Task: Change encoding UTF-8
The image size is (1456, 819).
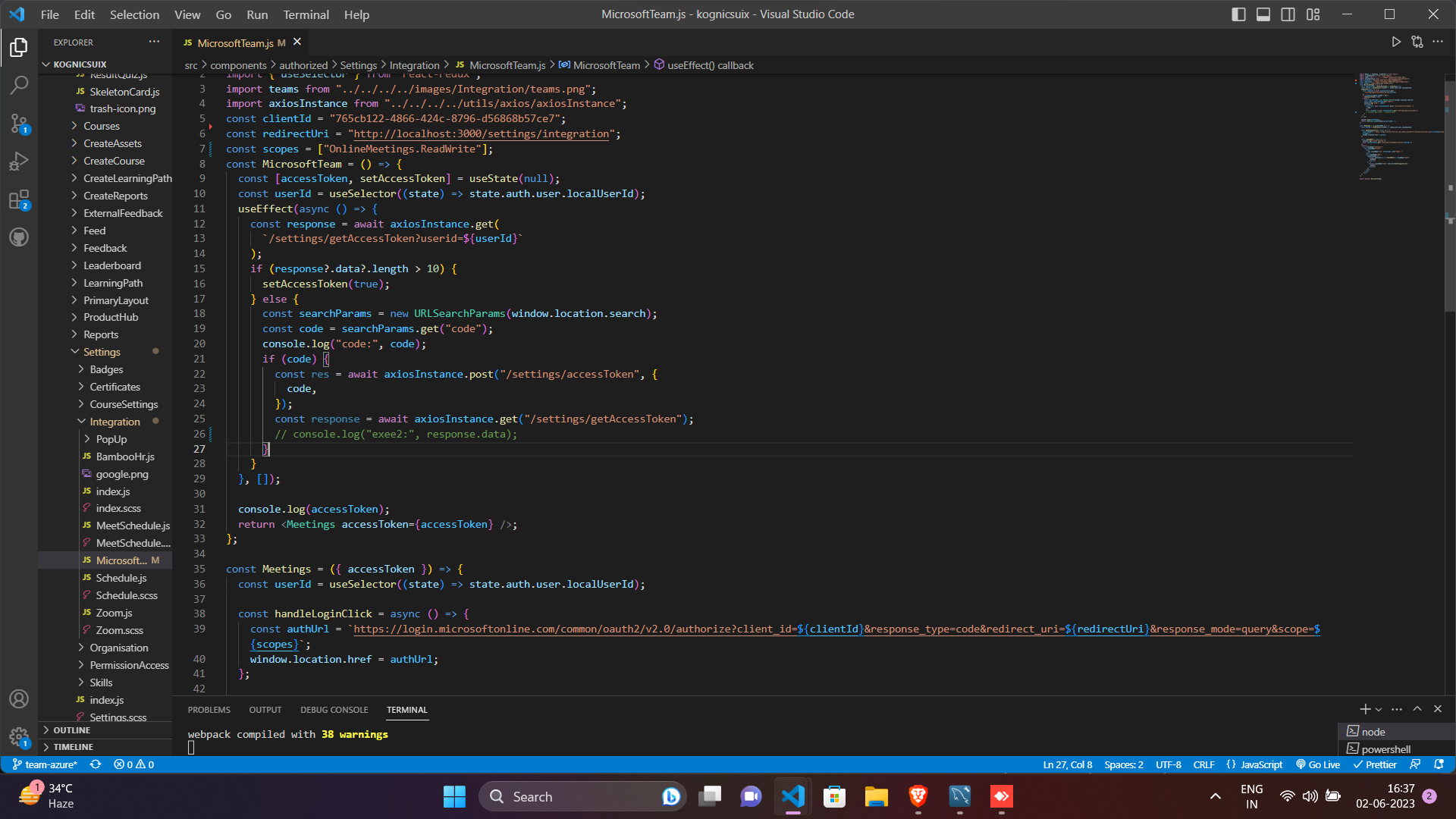Action: [x=1169, y=764]
